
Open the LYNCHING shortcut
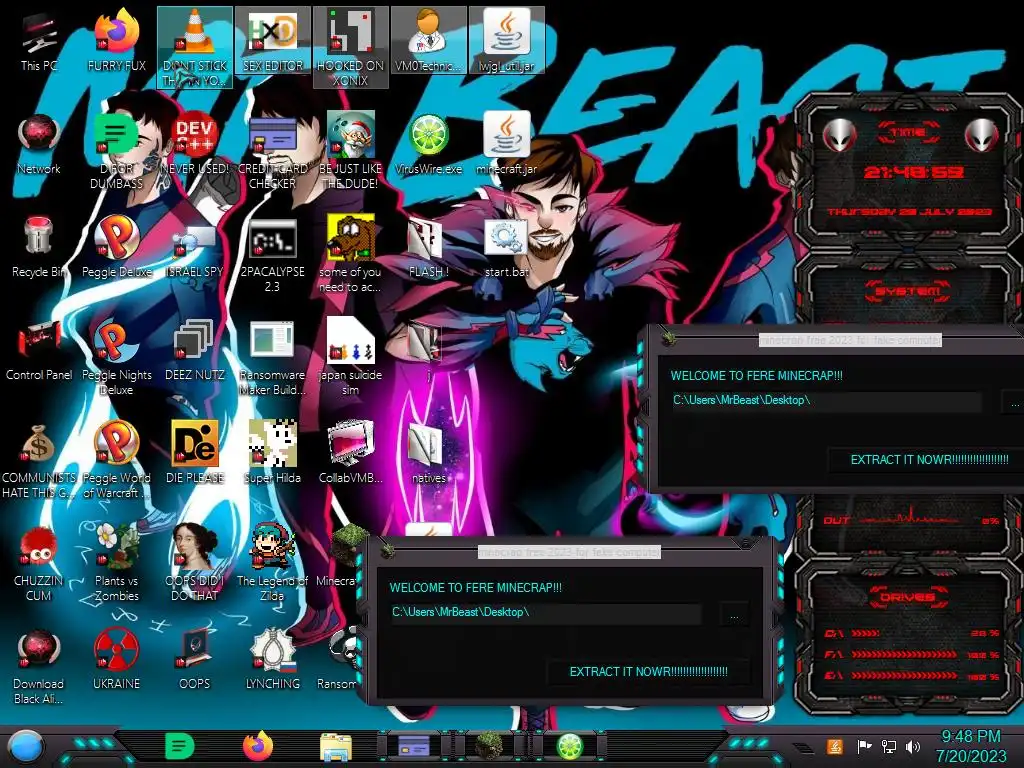pos(272,660)
